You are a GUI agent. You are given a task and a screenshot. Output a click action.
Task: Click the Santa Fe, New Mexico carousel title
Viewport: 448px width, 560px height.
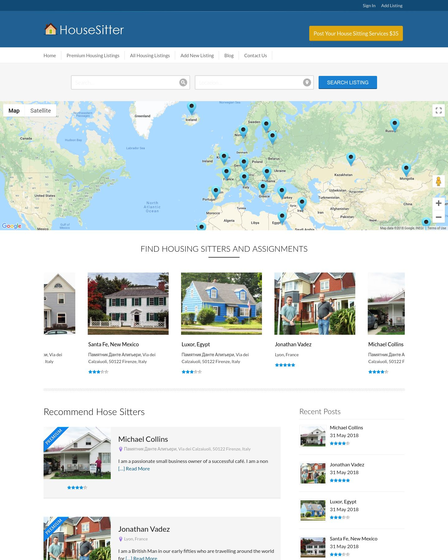click(x=114, y=344)
